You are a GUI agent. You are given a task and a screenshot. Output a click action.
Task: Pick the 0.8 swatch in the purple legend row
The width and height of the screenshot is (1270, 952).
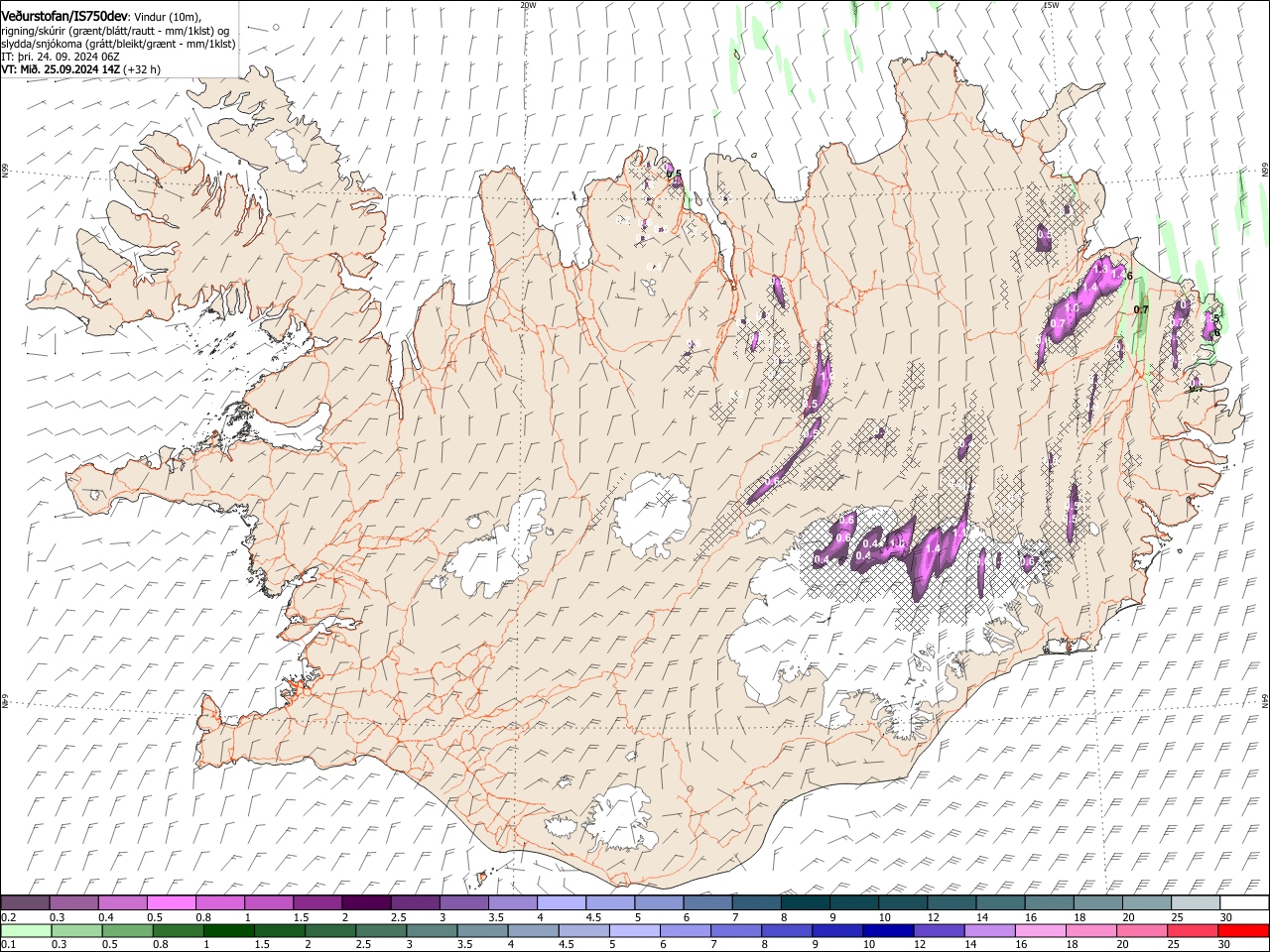click(x=219, y=903)
